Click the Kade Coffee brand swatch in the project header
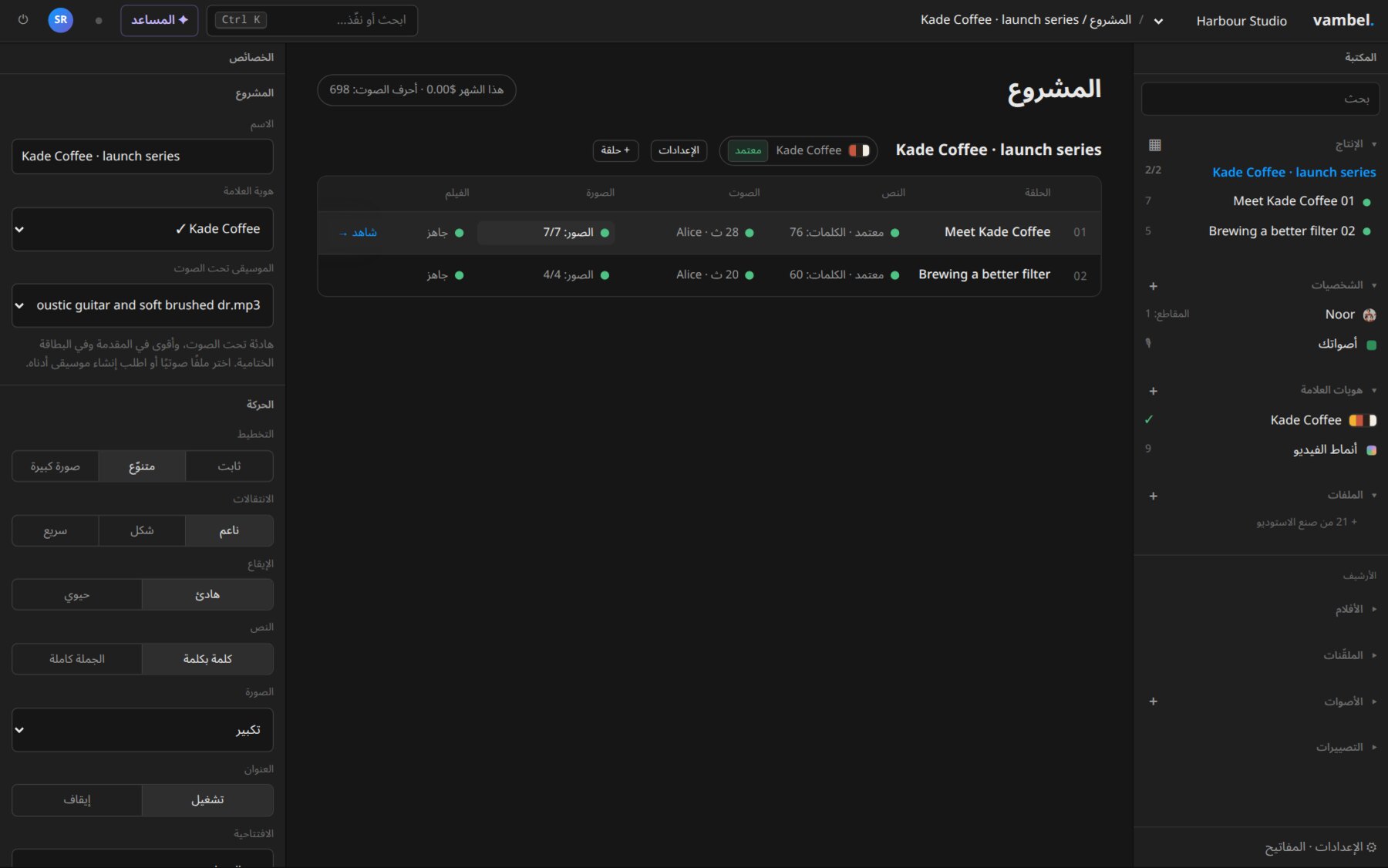The height and width of the screenshot is (868, 1388). click(x=859, y=150)
